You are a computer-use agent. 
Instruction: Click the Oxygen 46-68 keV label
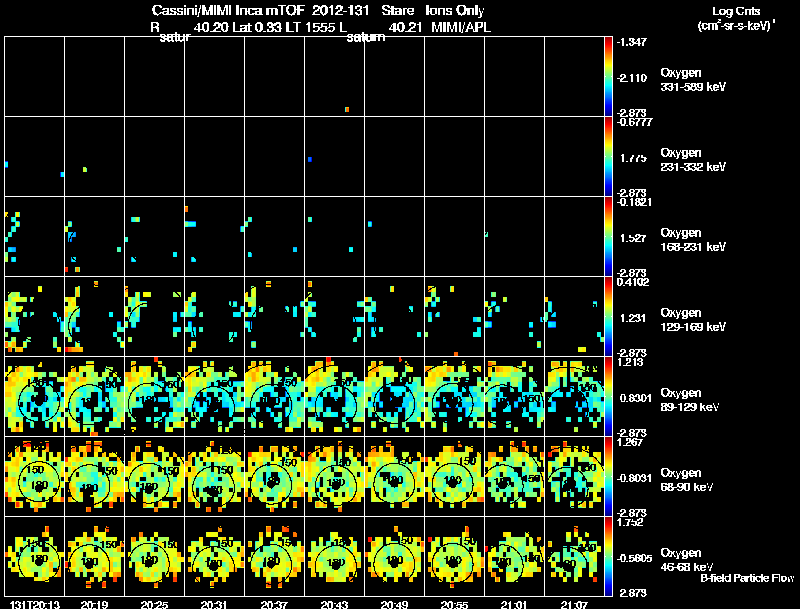click(x=687, y=560)
